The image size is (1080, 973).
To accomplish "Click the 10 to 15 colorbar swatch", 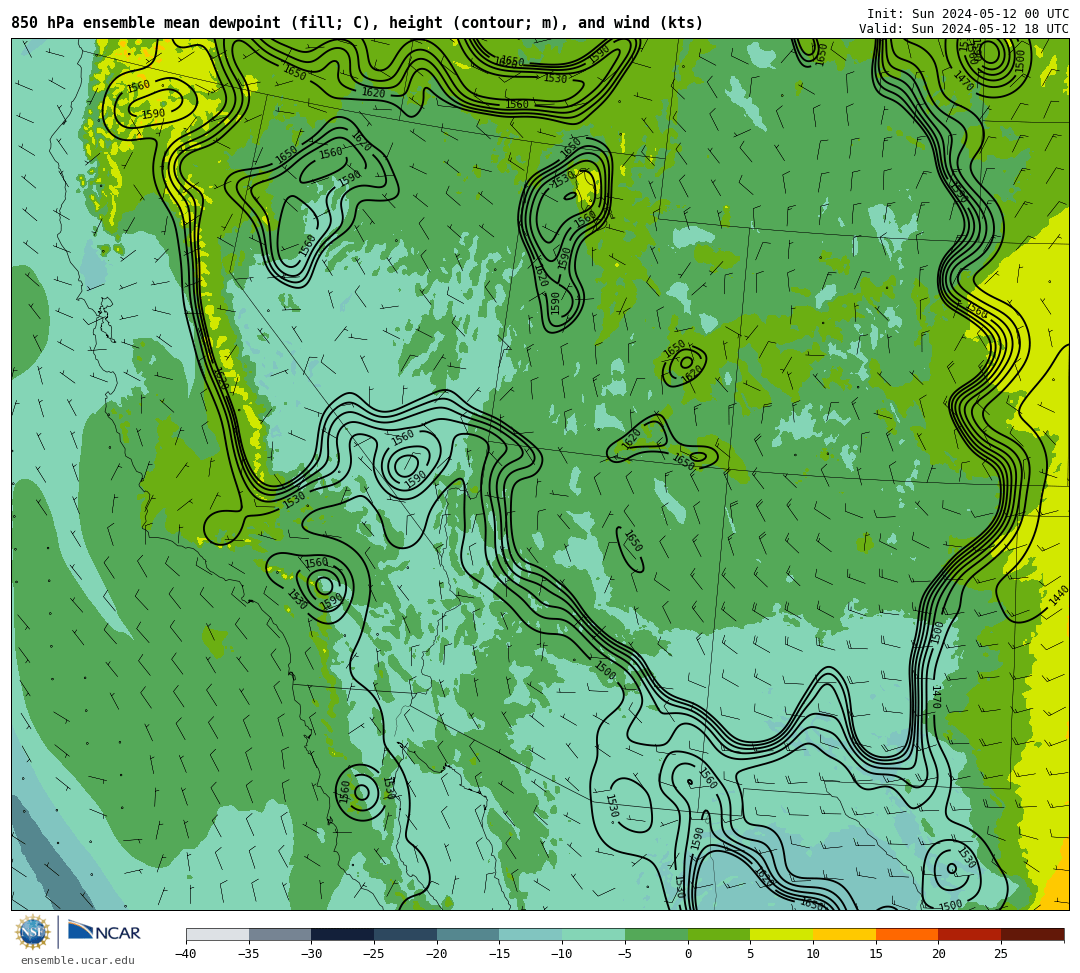I will tap(844, 934).
